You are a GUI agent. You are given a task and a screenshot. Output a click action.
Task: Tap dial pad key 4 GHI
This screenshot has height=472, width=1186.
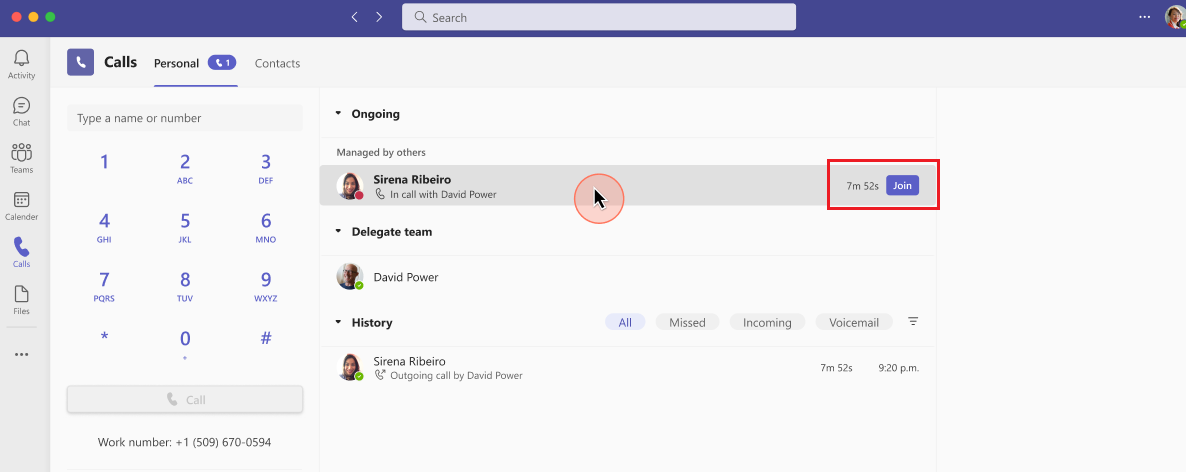coord(104,228)
